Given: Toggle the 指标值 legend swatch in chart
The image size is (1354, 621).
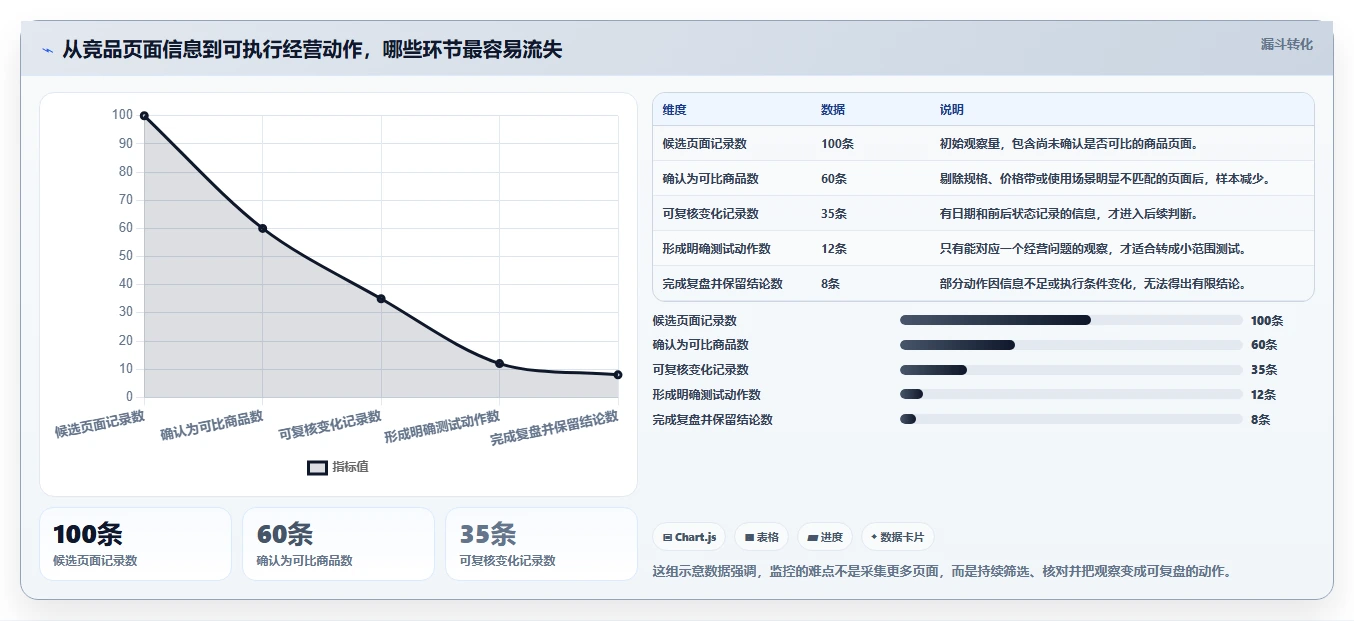Looking at the screenshot, I should coord(317,467).
